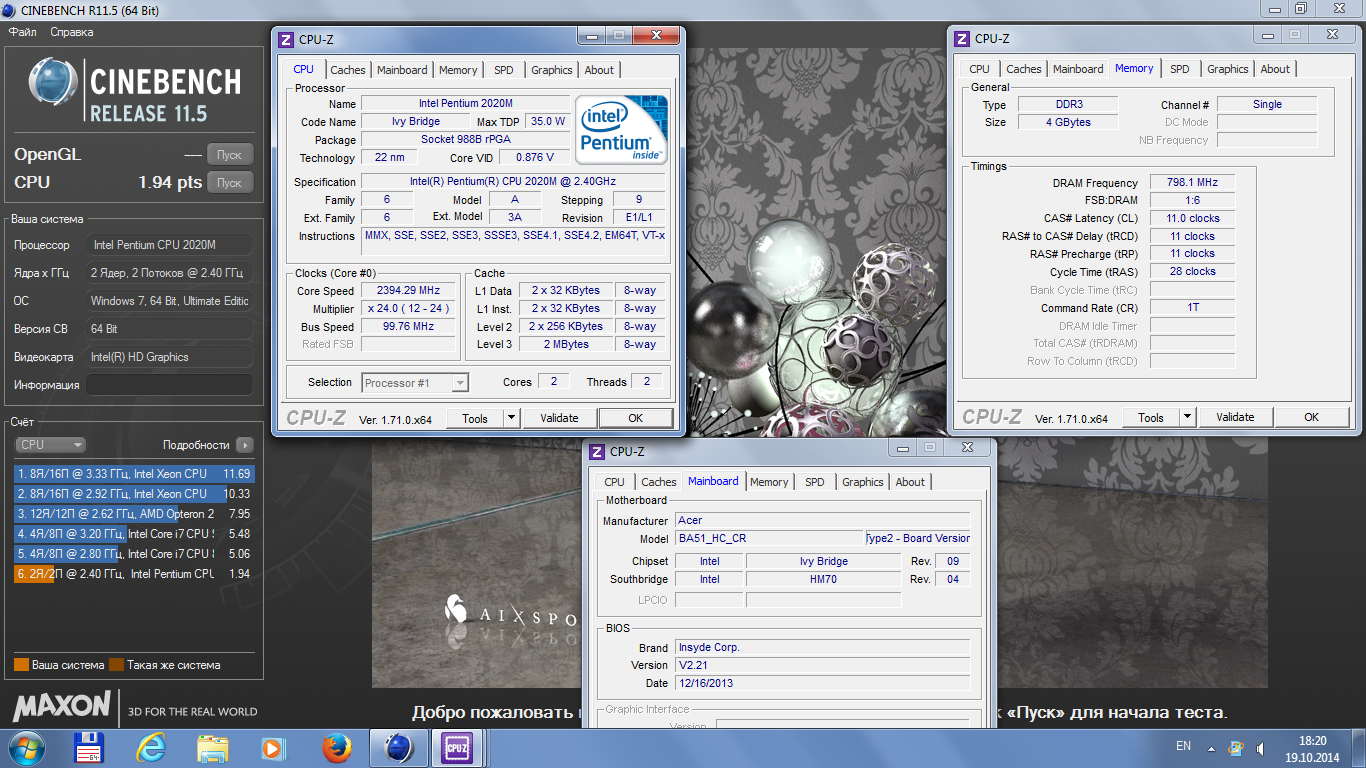
Task: Click OK in Memory window
Action: click(x=1312, y=418)
